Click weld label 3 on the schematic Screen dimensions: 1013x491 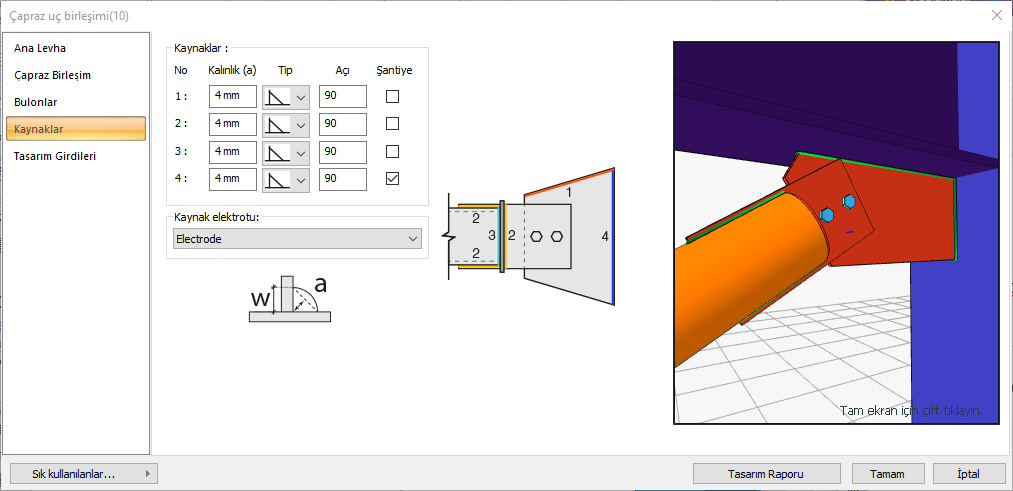pyautogui.click(x=492, y=236)
